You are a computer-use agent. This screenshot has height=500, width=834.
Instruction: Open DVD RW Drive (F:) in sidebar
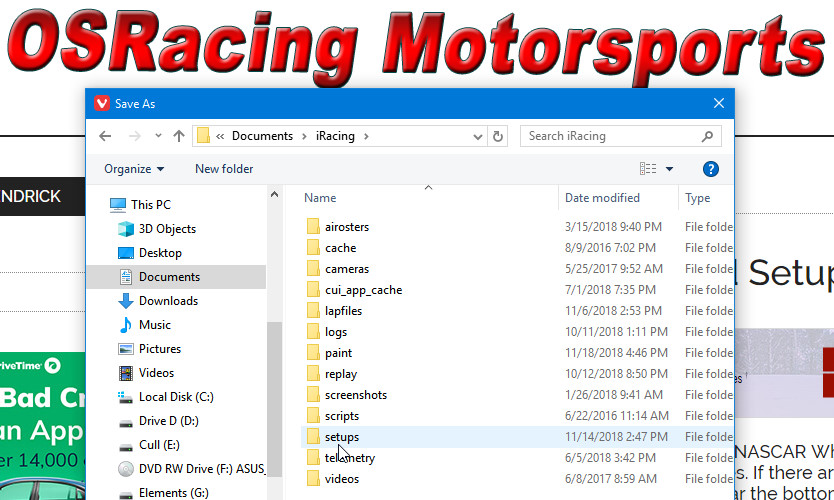click(x=188, y=469)
